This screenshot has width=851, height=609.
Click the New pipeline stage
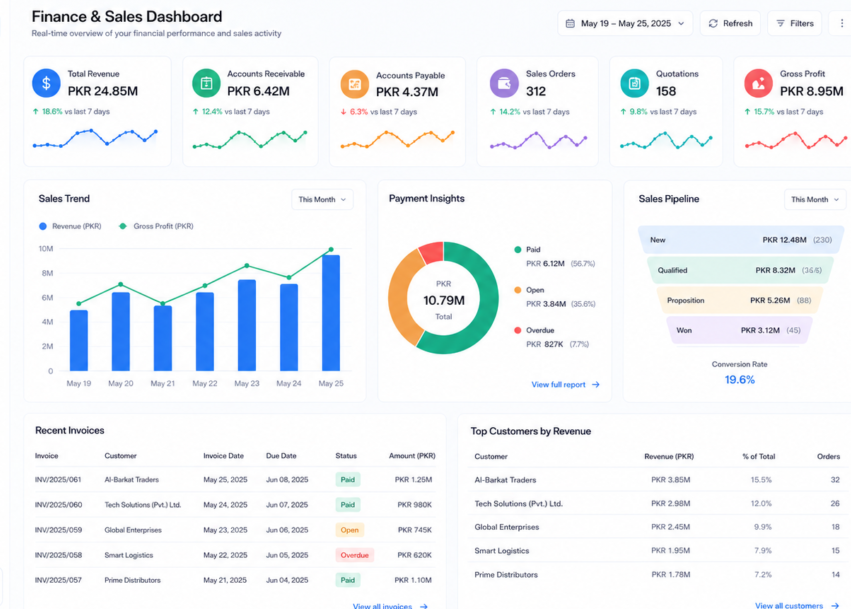tap(741, 240)
